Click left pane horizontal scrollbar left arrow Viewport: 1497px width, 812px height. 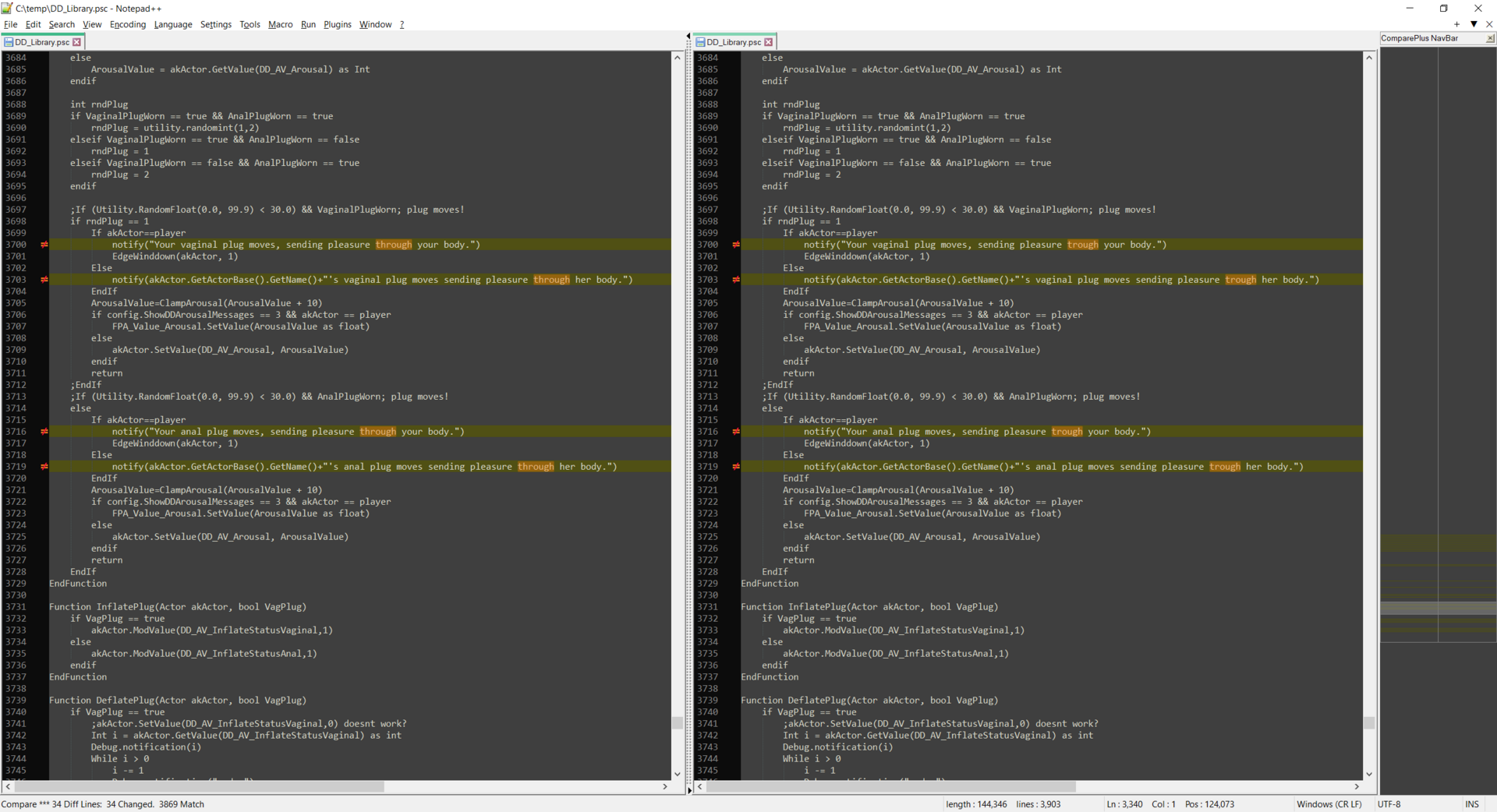click(8, 787)
